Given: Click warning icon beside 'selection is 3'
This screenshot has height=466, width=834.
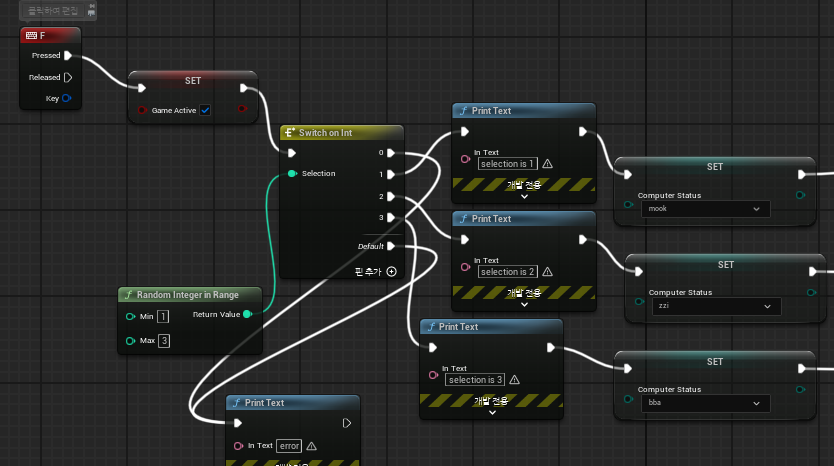Looking at the screenshot, I should coord(514,380).
